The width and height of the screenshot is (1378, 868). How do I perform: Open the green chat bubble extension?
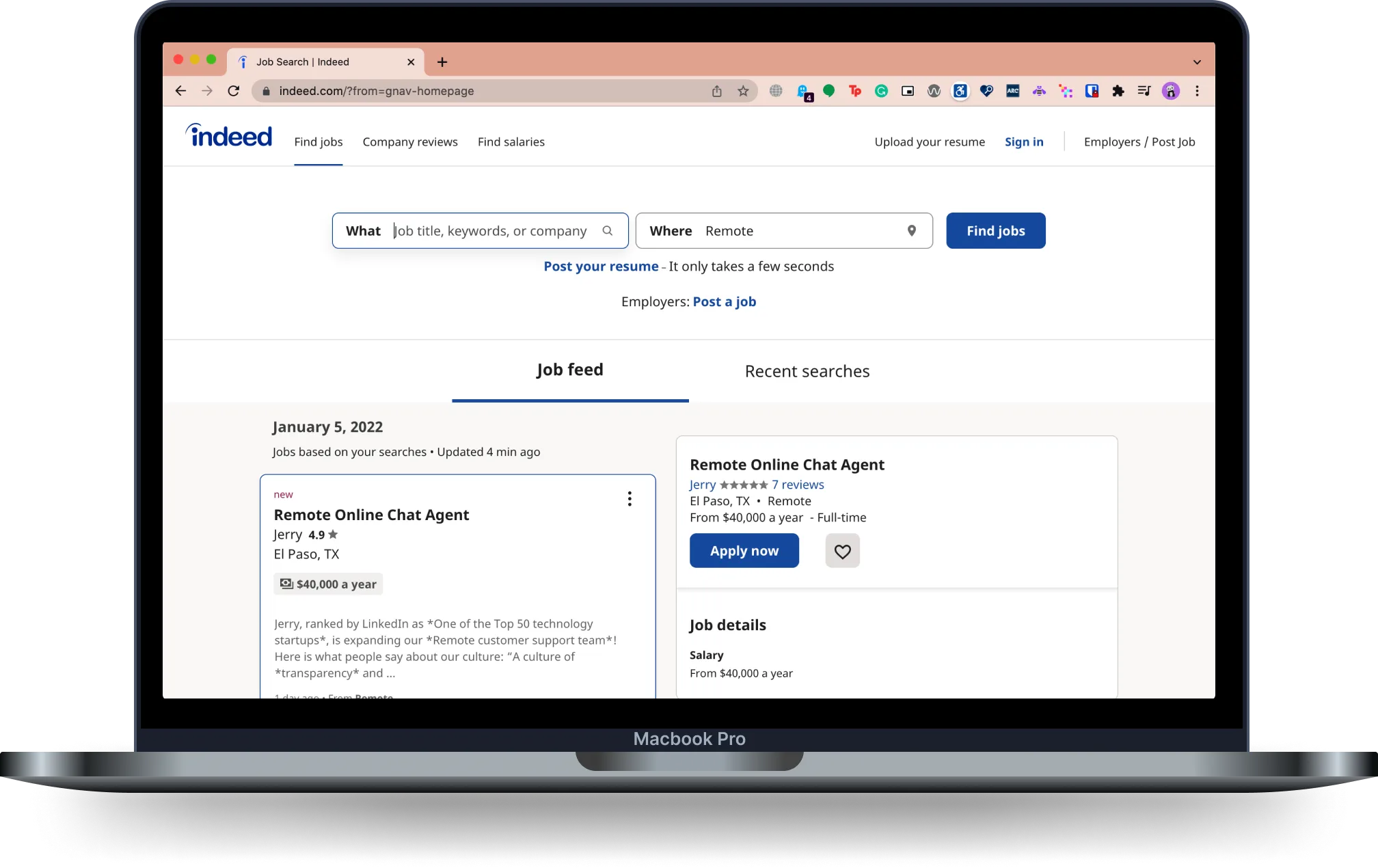point(828,91)
